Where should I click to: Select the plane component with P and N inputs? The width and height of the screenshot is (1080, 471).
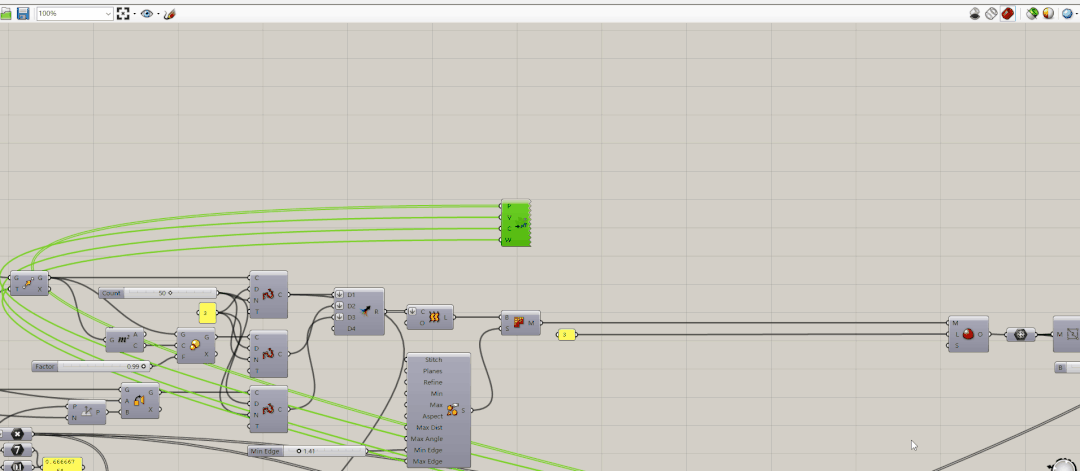click(87, 412)
